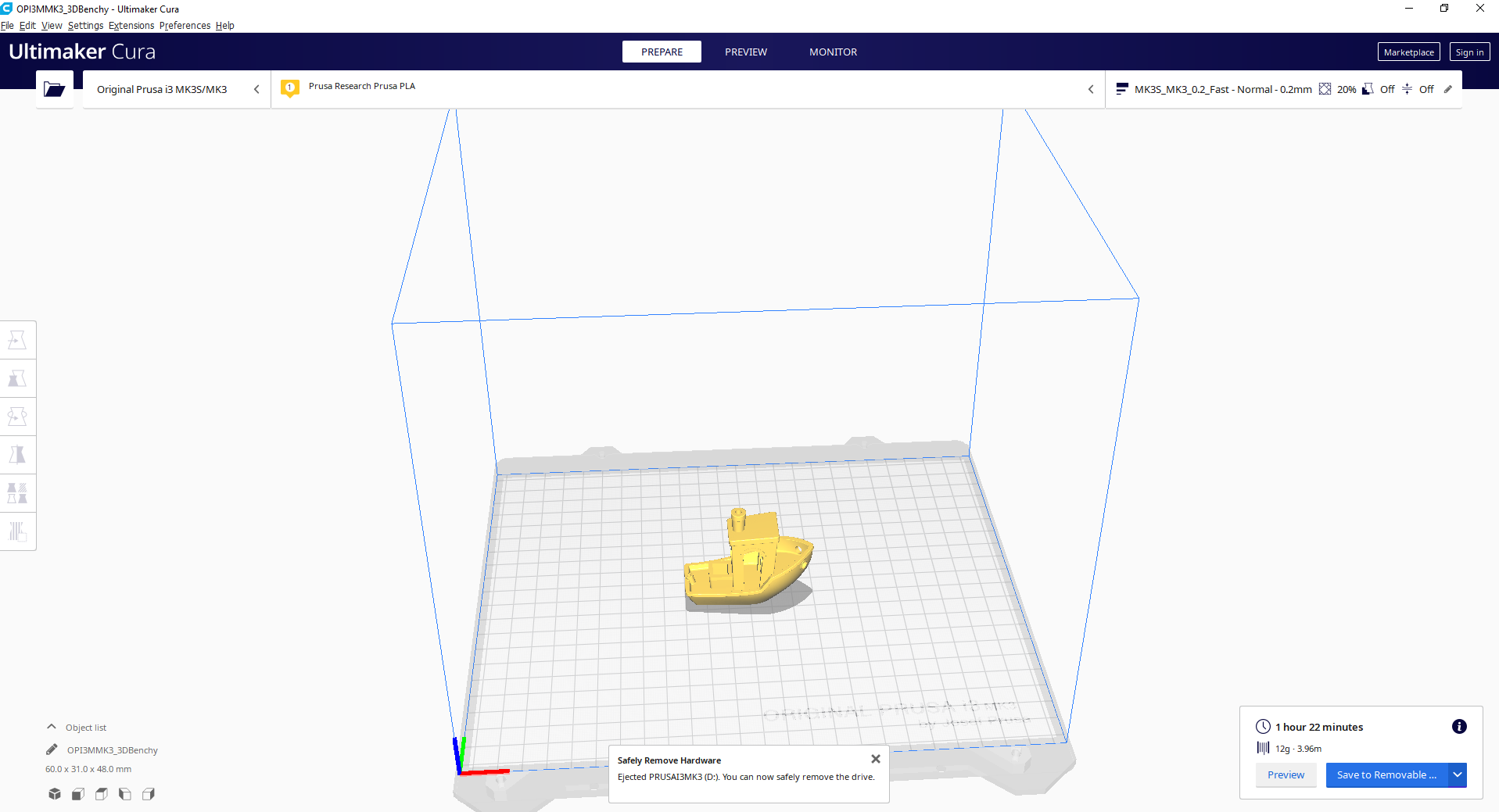The image size is (1499, 812).
Task: Select the Rotate tool in left toolbar
Action: click(x=17, y=417)
